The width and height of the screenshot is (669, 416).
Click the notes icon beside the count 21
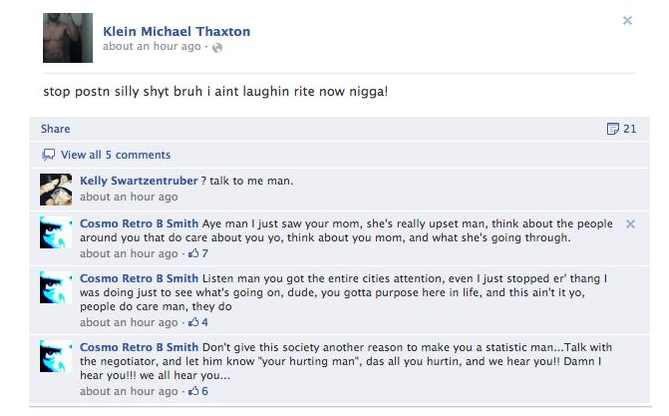(x=613, y=129)
